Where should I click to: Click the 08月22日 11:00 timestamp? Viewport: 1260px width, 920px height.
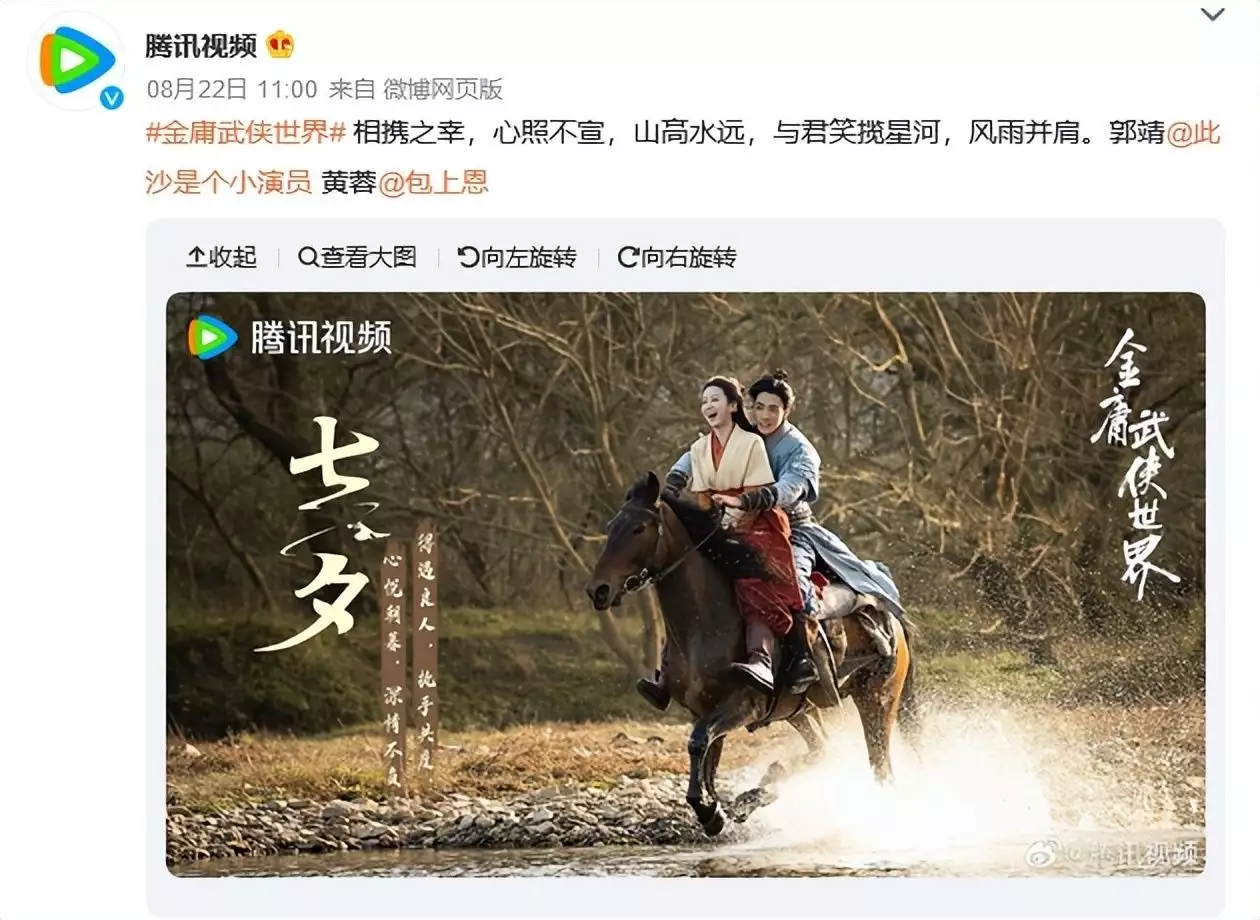232,90
